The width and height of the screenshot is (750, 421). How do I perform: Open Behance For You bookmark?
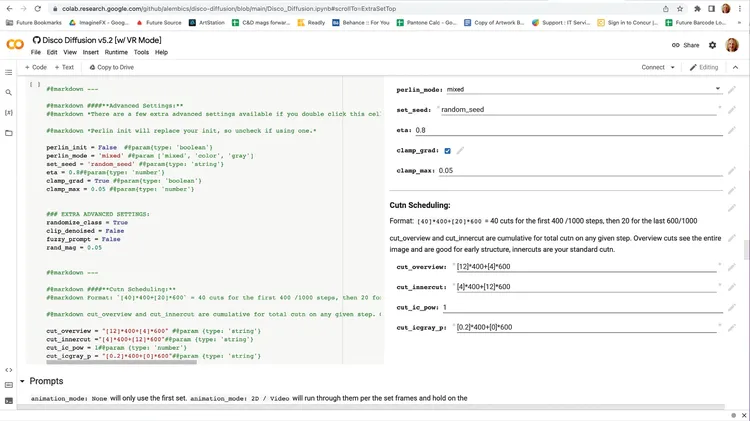(x=361, y=22)
